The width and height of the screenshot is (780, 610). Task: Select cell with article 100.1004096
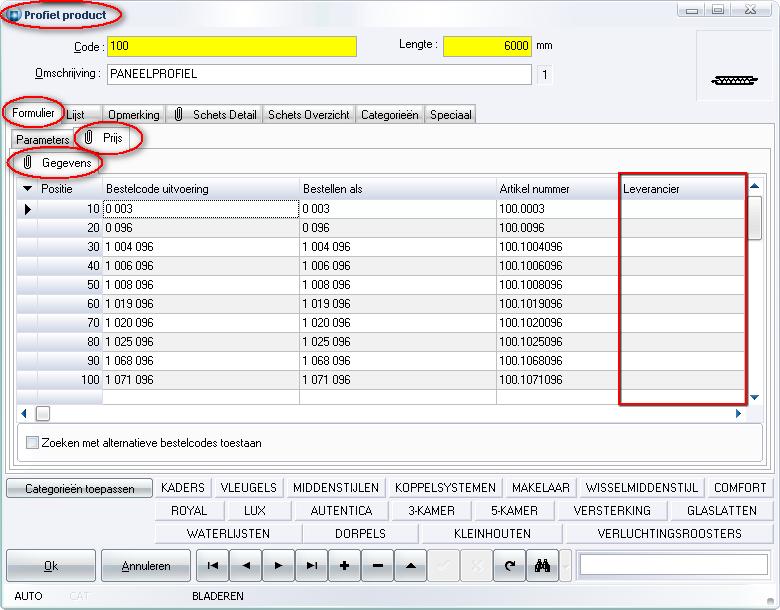click(558, 247)
